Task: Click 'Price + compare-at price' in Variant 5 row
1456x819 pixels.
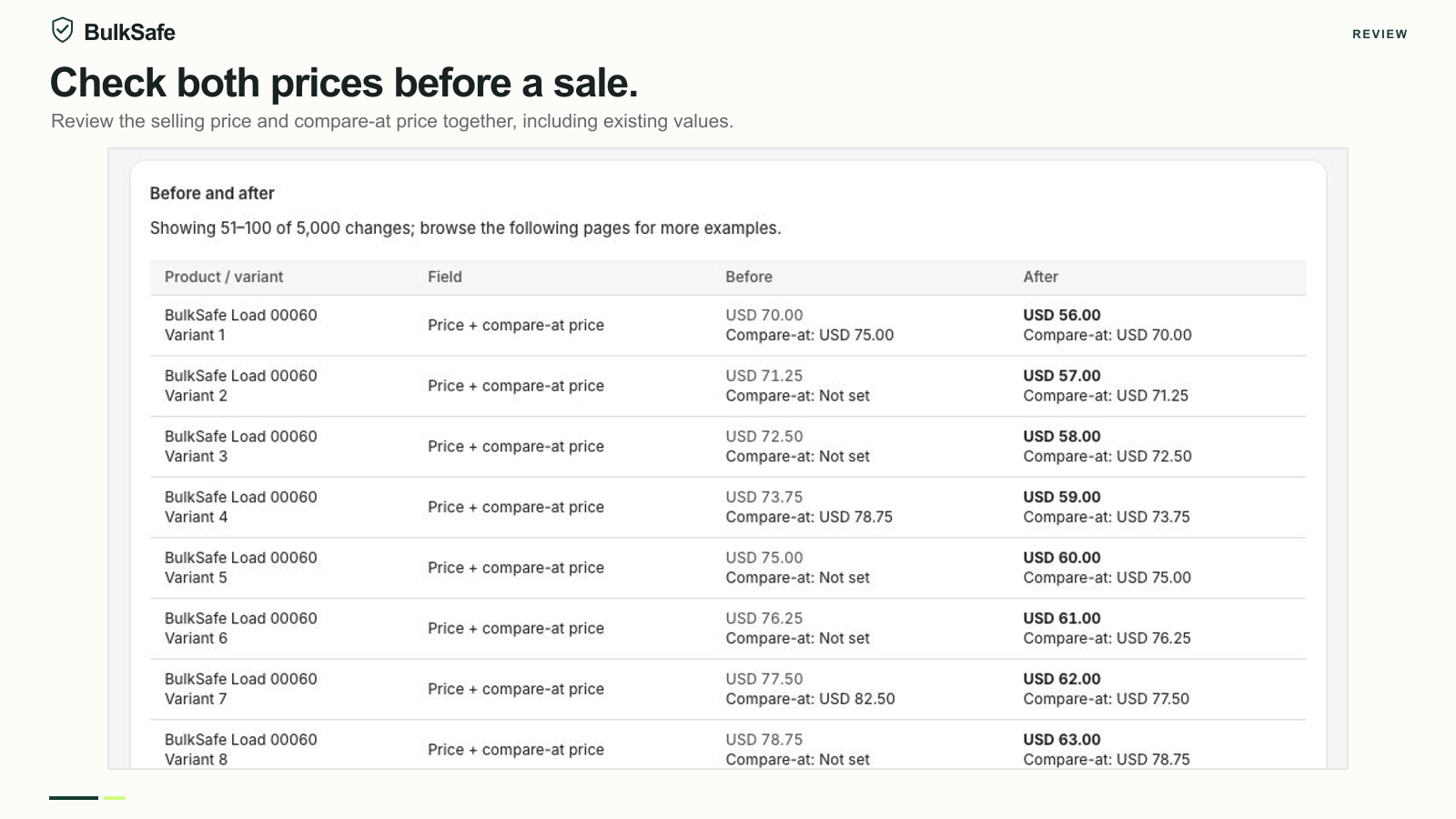Action: coord(516,568)
